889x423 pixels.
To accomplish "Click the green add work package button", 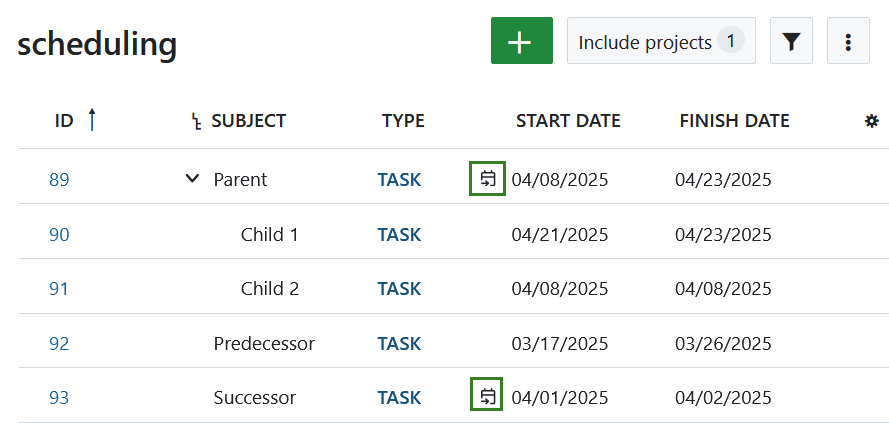I will 521,41.
